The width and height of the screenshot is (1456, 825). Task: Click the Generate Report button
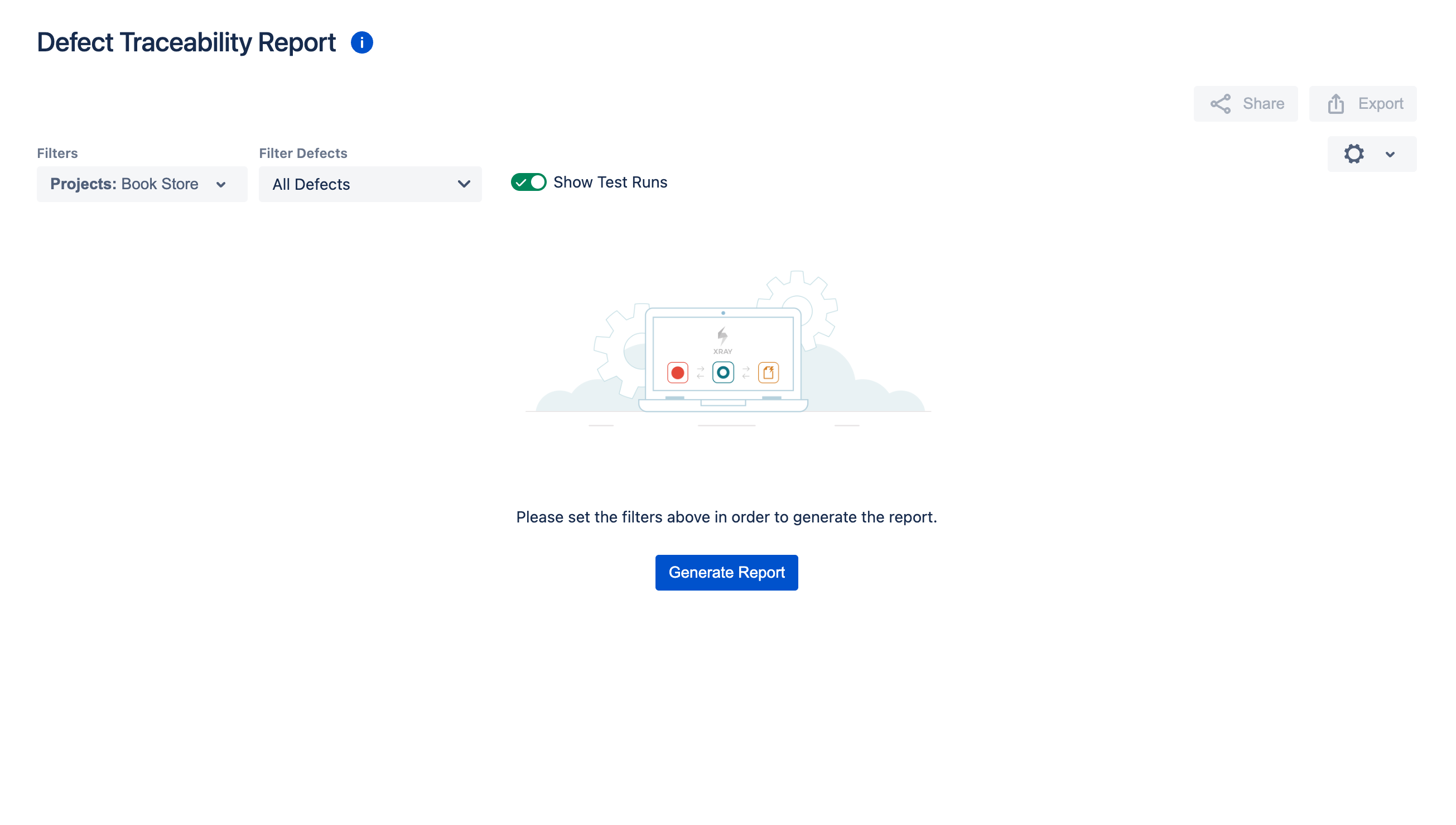point(726,572)
